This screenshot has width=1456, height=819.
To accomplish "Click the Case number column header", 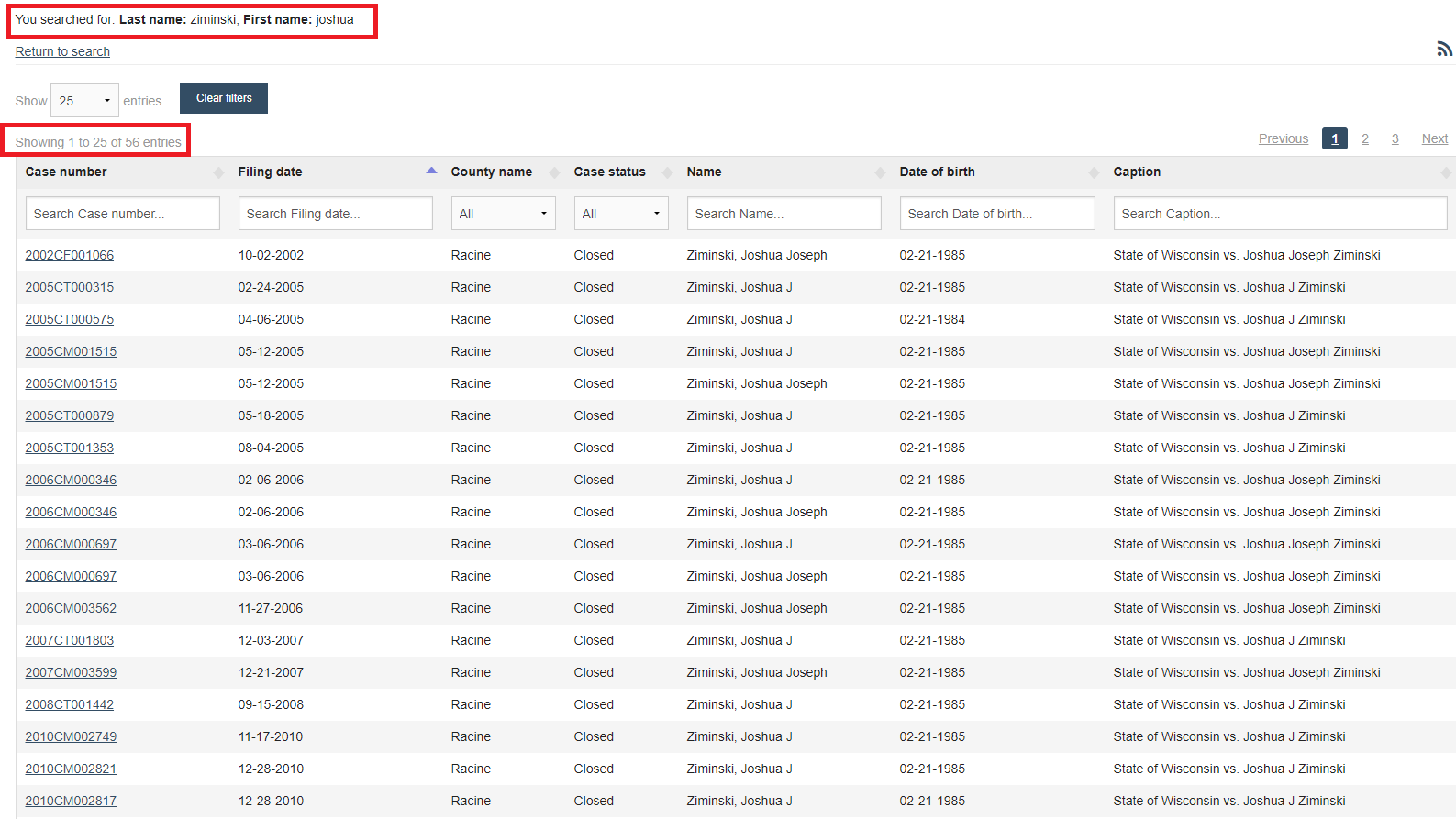I will click(x=66, y=172).
